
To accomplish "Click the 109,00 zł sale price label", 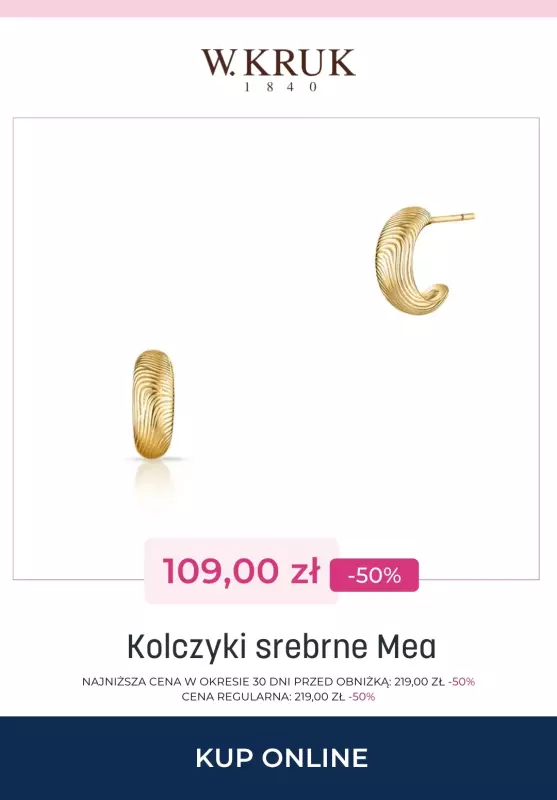I will pos(241,571).
